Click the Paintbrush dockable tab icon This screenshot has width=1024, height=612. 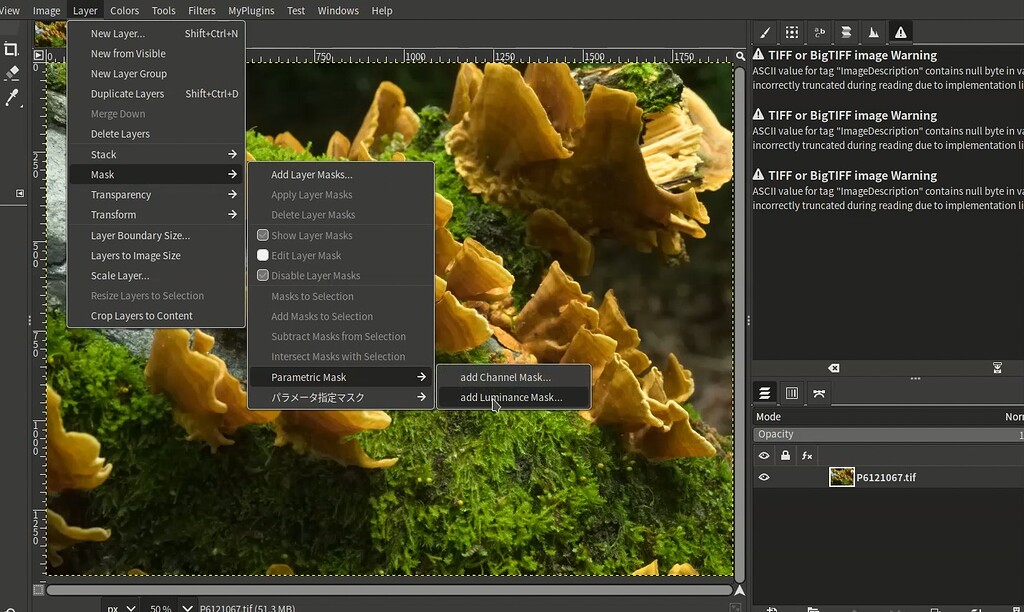764,32
